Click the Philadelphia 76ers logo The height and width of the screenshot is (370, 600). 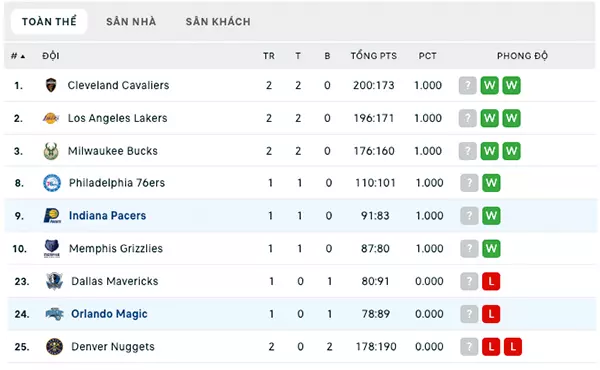pos(52,183)
